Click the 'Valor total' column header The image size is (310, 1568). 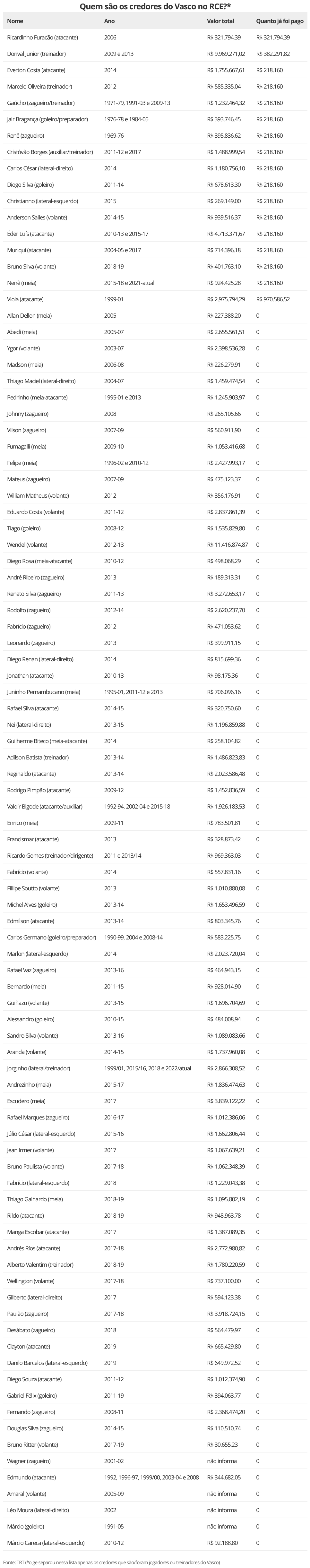tap(220, 21)
